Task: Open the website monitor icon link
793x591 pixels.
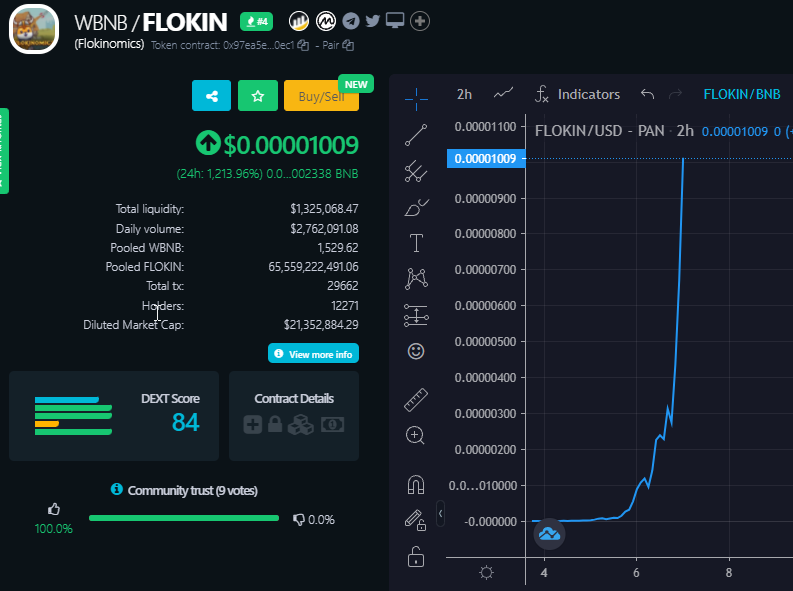Action: point(395,21)
